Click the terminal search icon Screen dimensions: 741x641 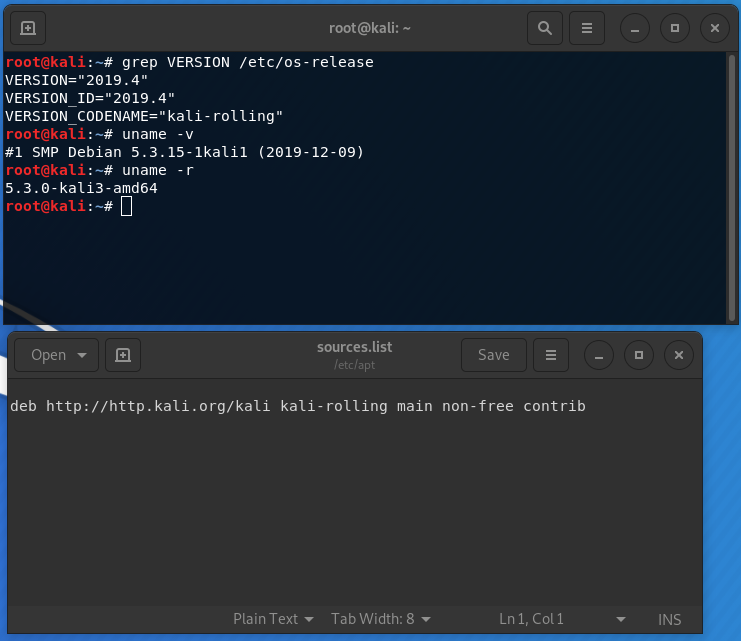click(545, 28)
